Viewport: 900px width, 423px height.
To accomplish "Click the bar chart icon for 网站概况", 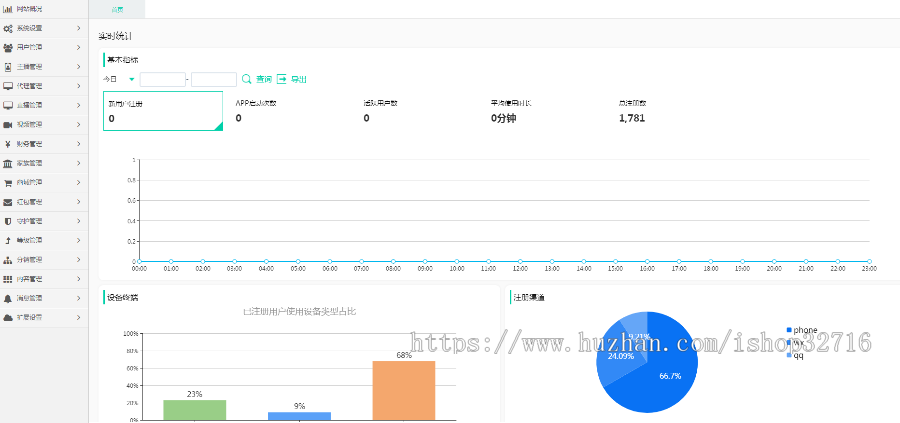I will point(8,9).
